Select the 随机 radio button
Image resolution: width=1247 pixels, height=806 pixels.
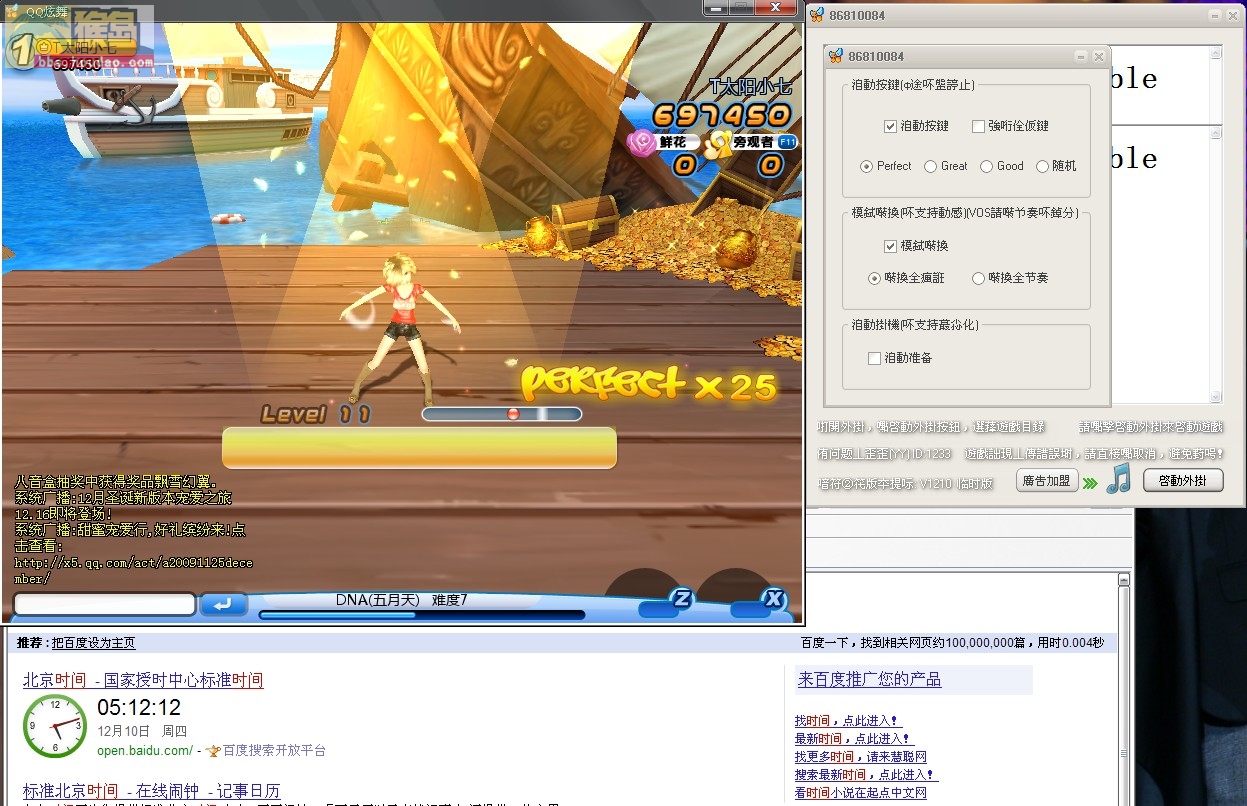(1042, 166)
